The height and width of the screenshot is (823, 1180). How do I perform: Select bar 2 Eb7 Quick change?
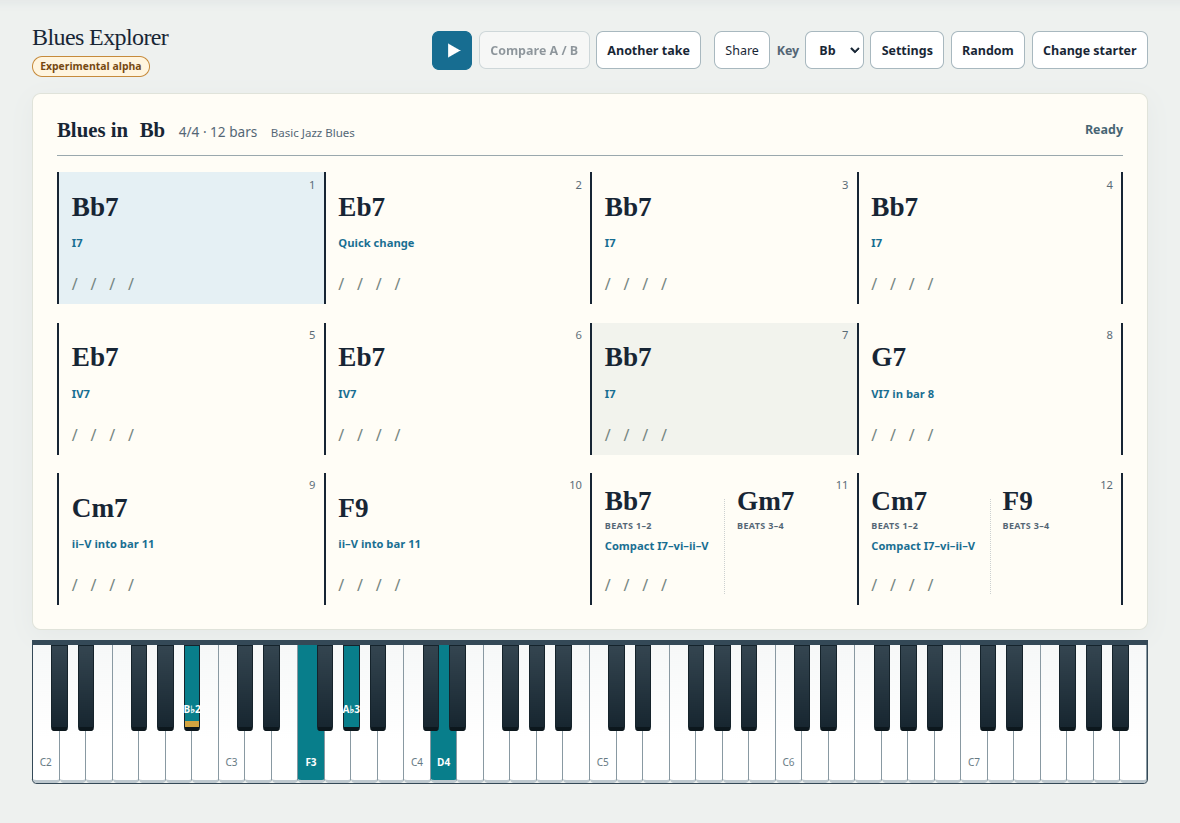[458, 238]
